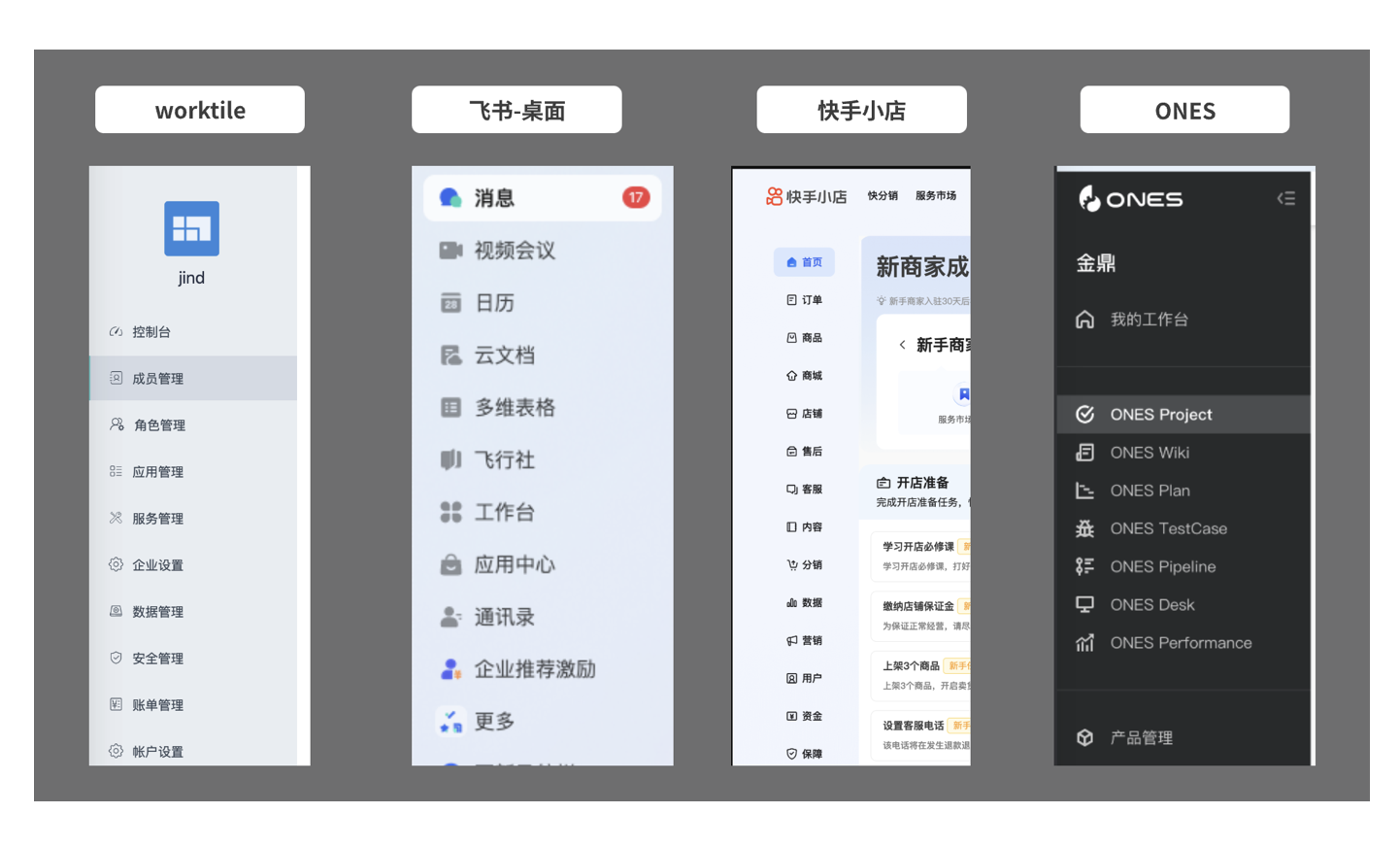Click the 服务市场 link in top bar

935,196
